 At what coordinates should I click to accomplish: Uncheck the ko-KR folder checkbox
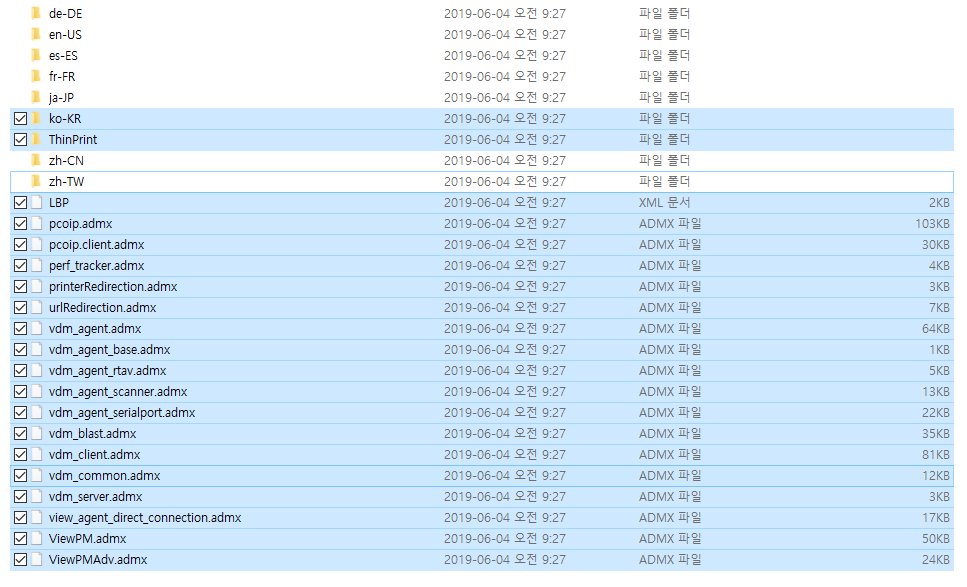(20, 118)
